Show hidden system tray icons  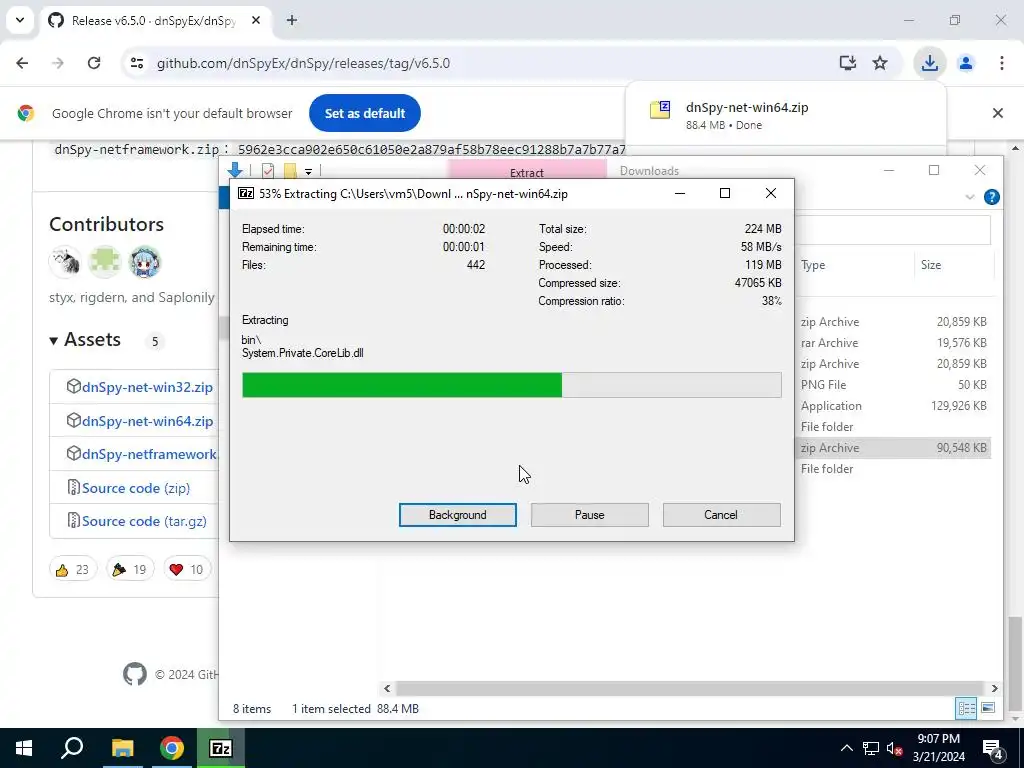click(x=846, y=748)
